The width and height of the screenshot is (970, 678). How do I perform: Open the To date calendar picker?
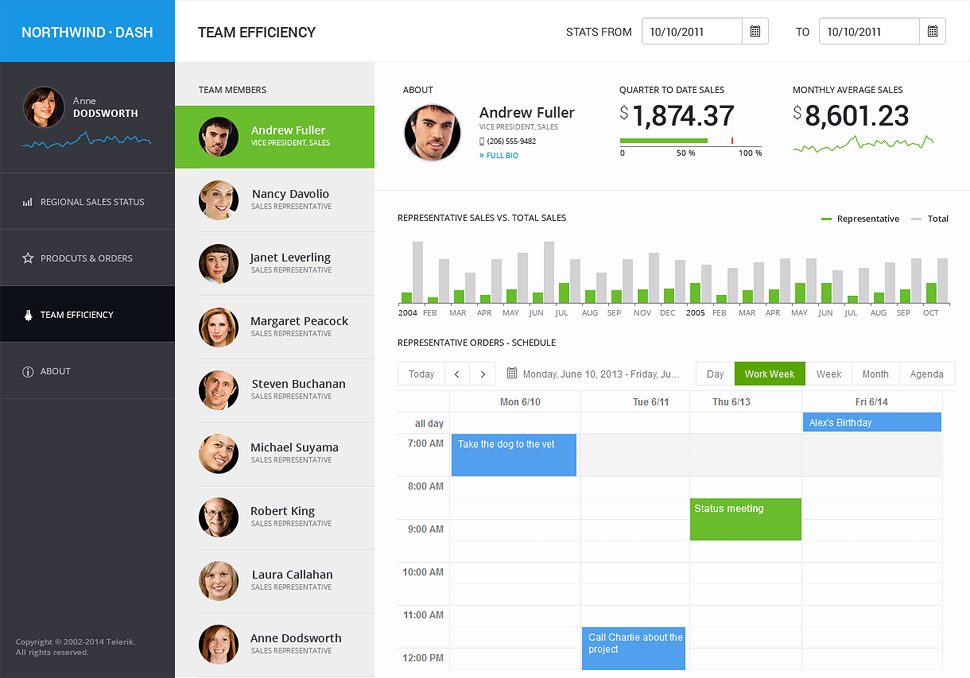click(932, 32)
